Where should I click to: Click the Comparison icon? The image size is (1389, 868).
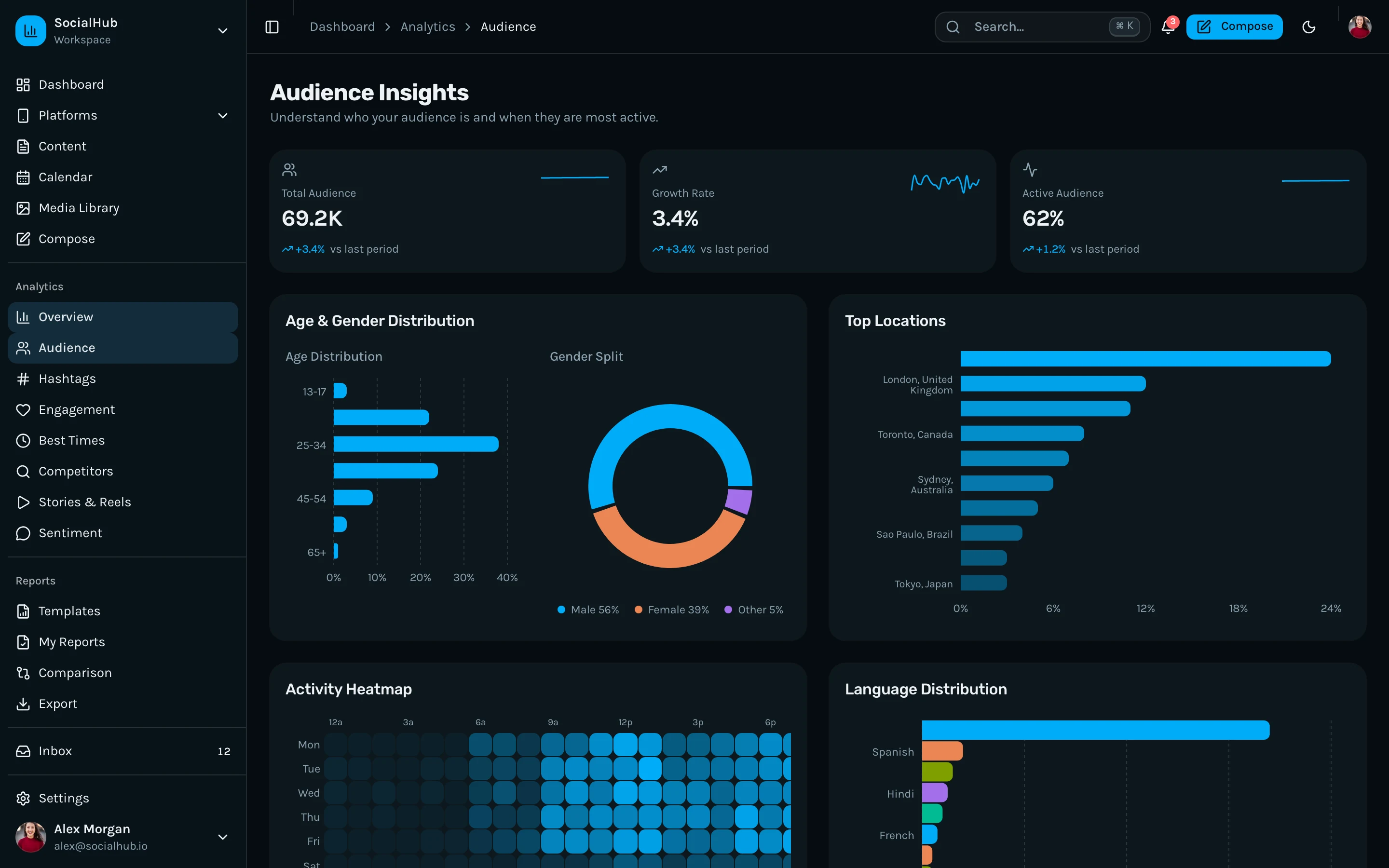click(x=23, y=673)
